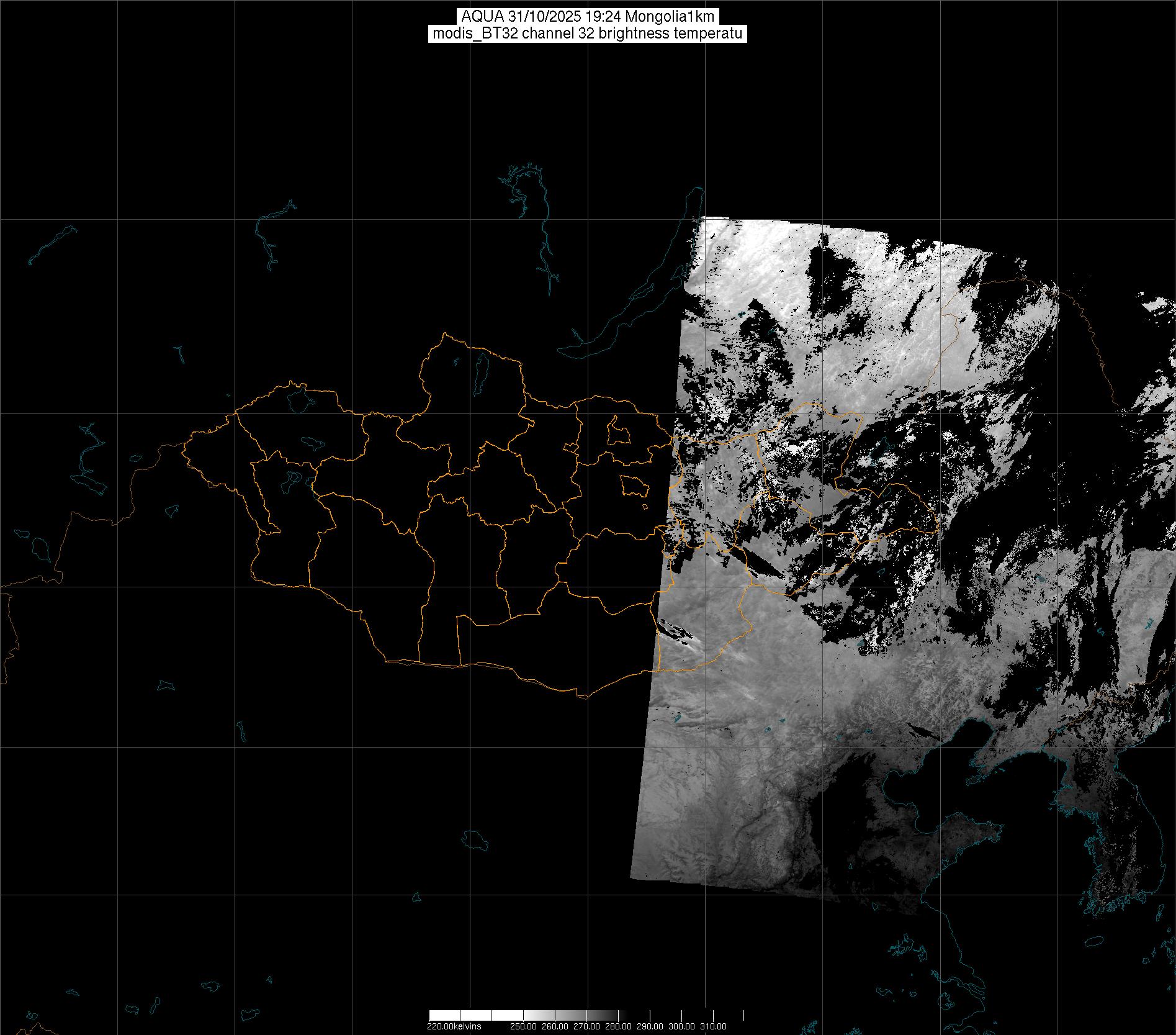Click the 270.00 label on the color bar
1176x1035 pixels.
(586, 1026)
